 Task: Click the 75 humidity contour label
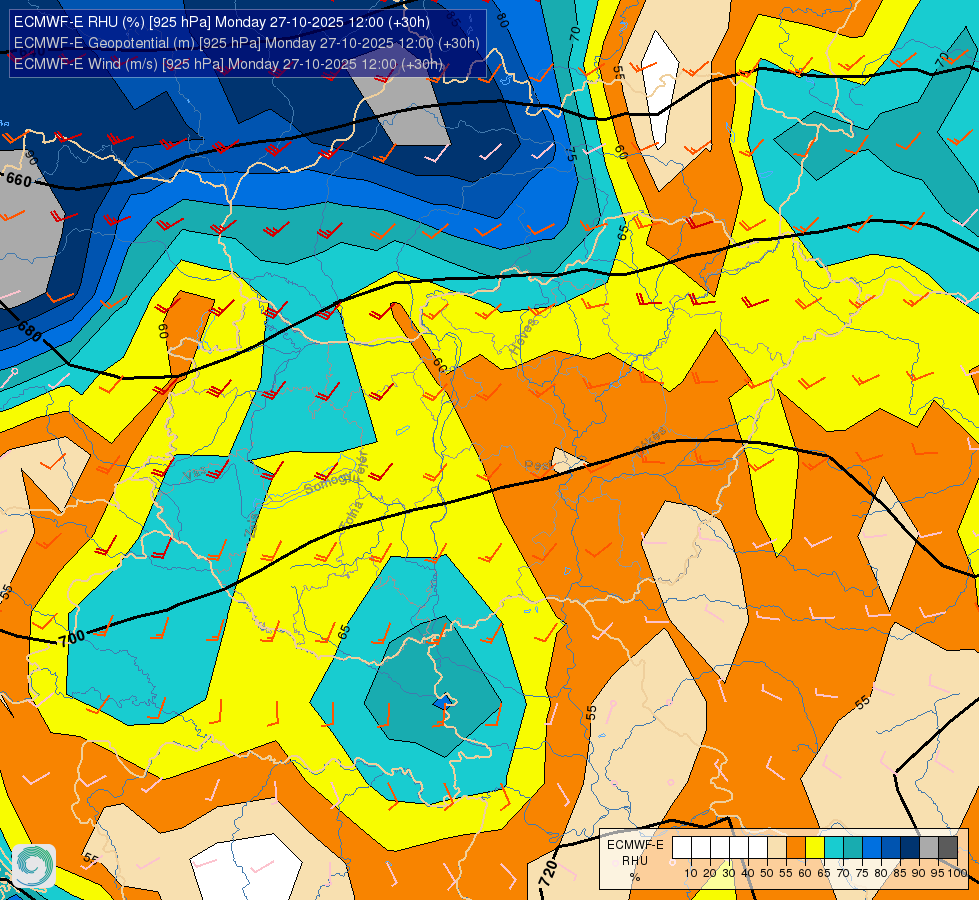tap(571, 154)
